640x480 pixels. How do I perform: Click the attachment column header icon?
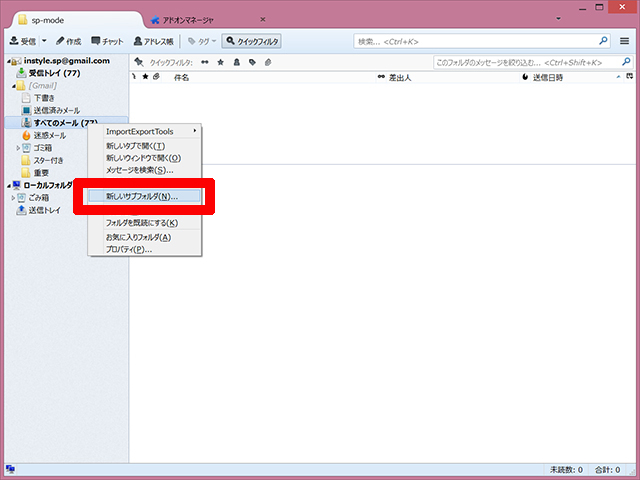(156, 77)
